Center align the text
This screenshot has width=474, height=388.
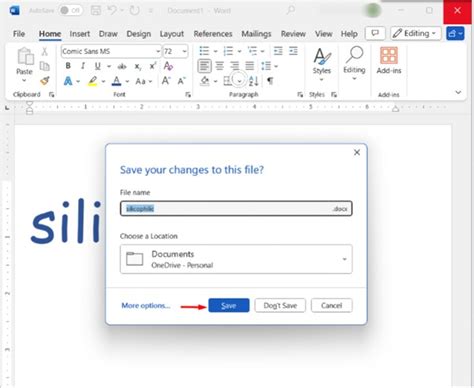pyautogui.click(x=220, y=66)
